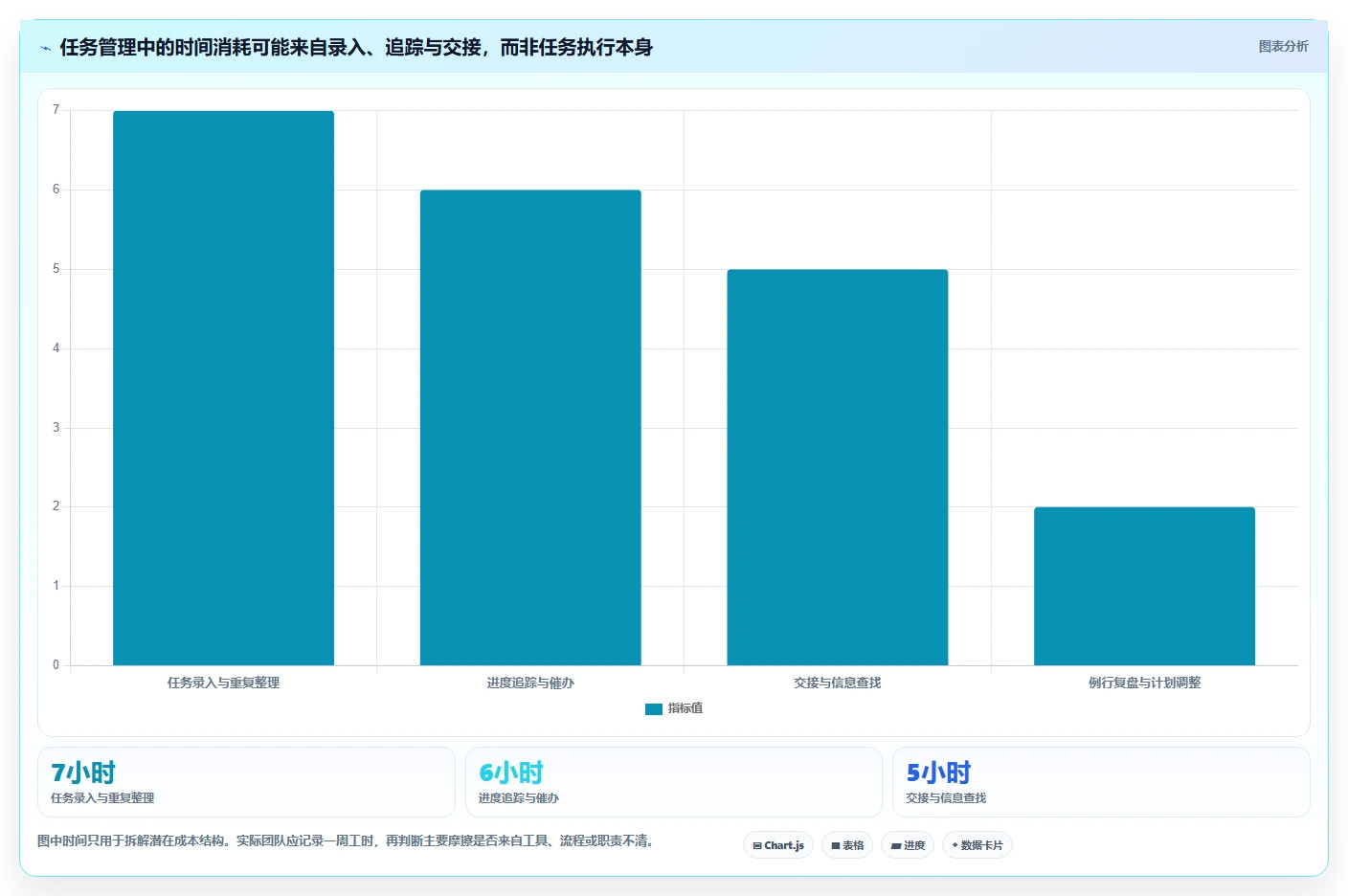Click the 进度 tag
This screenshot has width=1348, height=896.
908,845
